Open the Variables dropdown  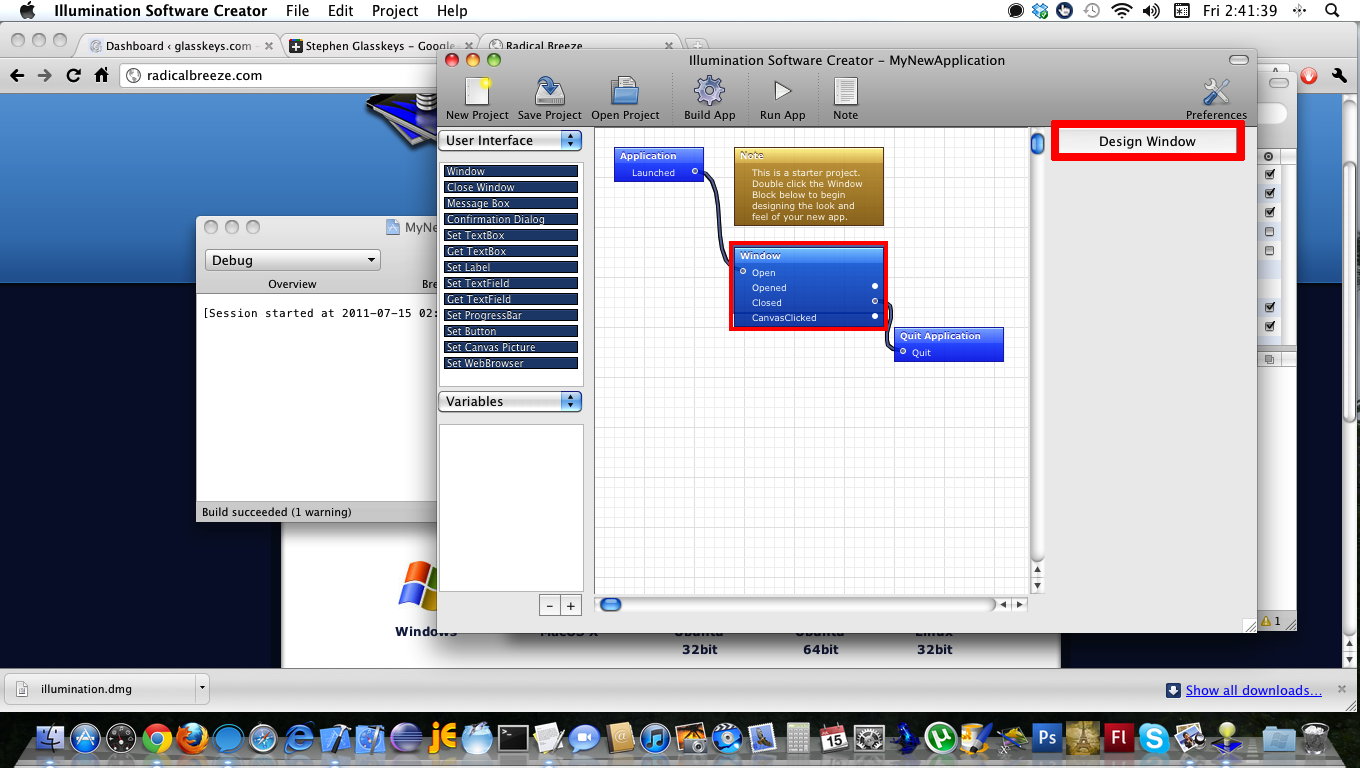coord(511,401)
